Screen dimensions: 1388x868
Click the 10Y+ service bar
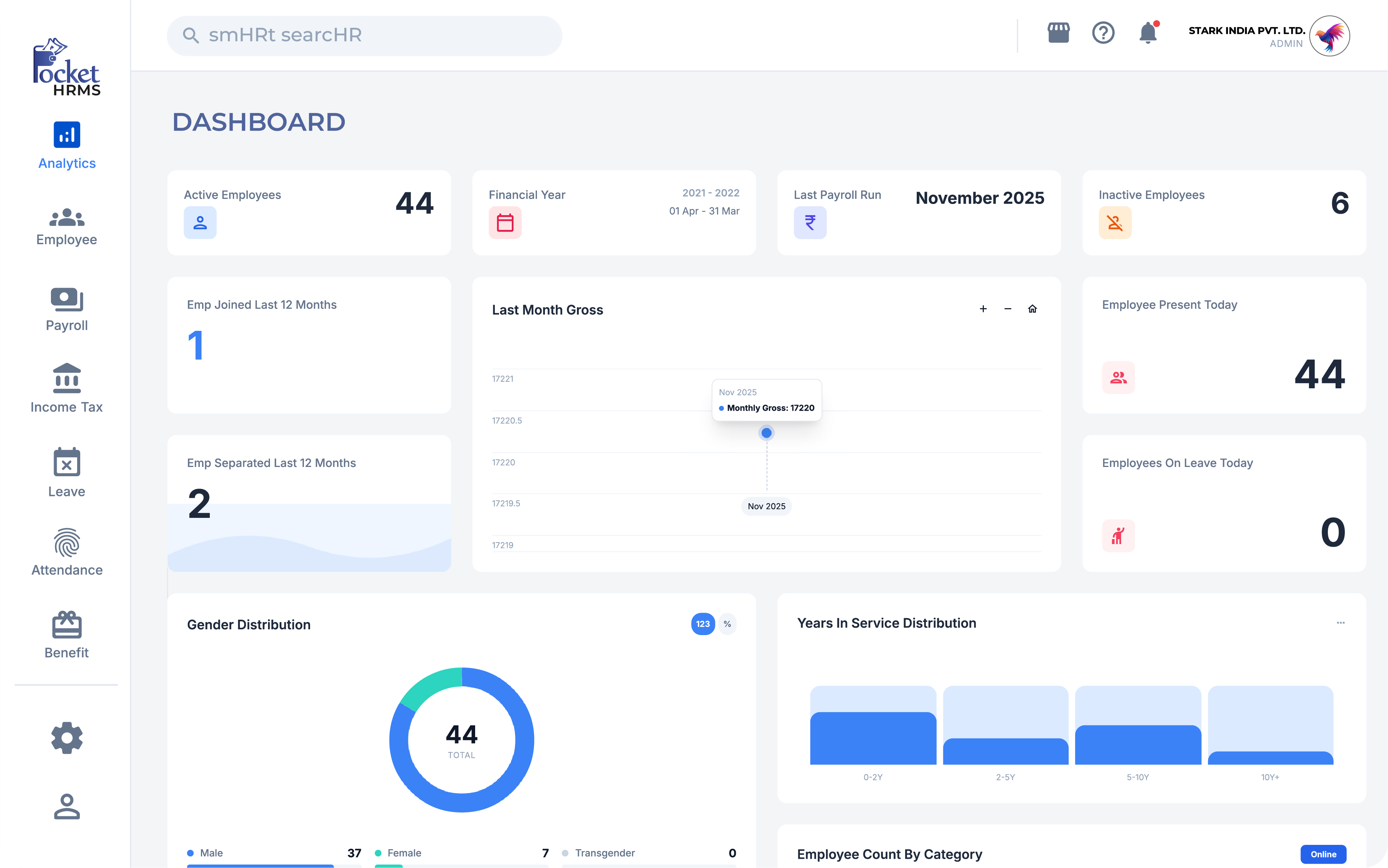[1270, 758]
